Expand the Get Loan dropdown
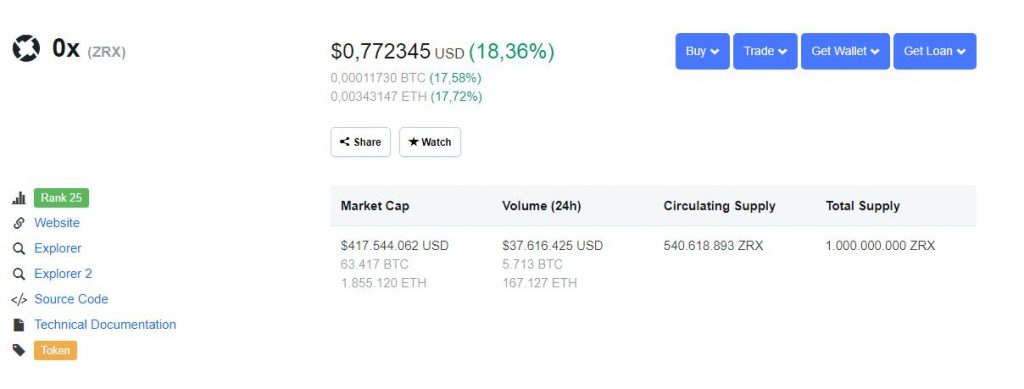The image size is (1024, 389). [935, 51]
